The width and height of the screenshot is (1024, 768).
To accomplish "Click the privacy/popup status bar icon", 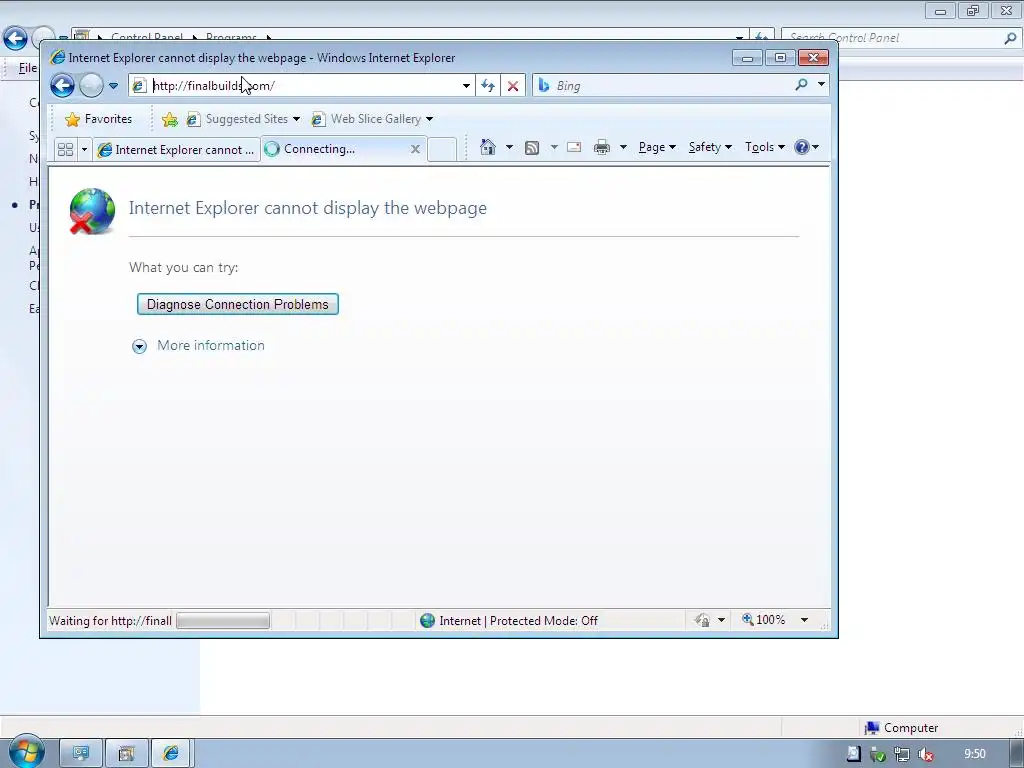I will pos(703,620).
